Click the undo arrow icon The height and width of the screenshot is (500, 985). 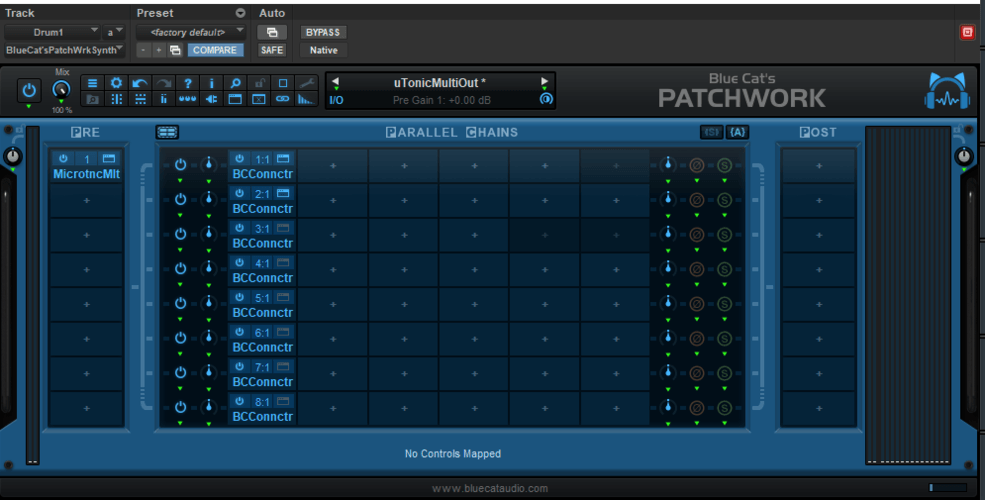pyautogui.click(x=139, y=83)
